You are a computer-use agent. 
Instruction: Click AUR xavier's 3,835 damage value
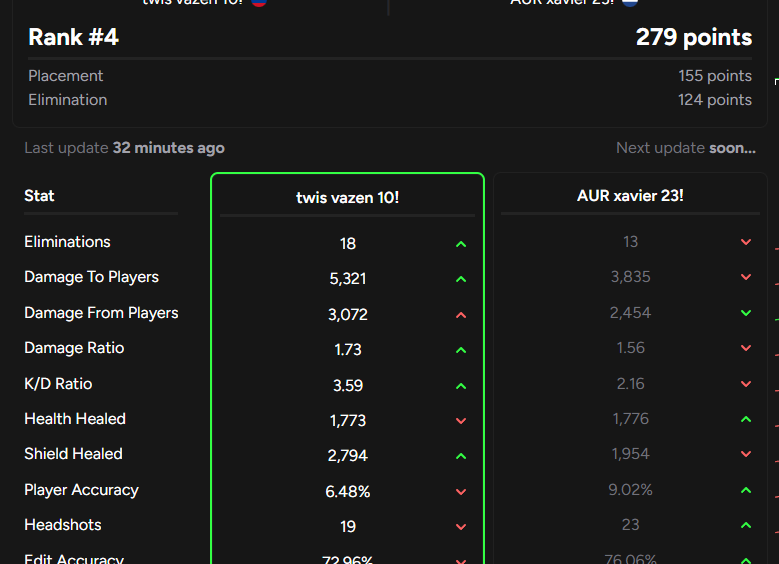coord(630,277)
